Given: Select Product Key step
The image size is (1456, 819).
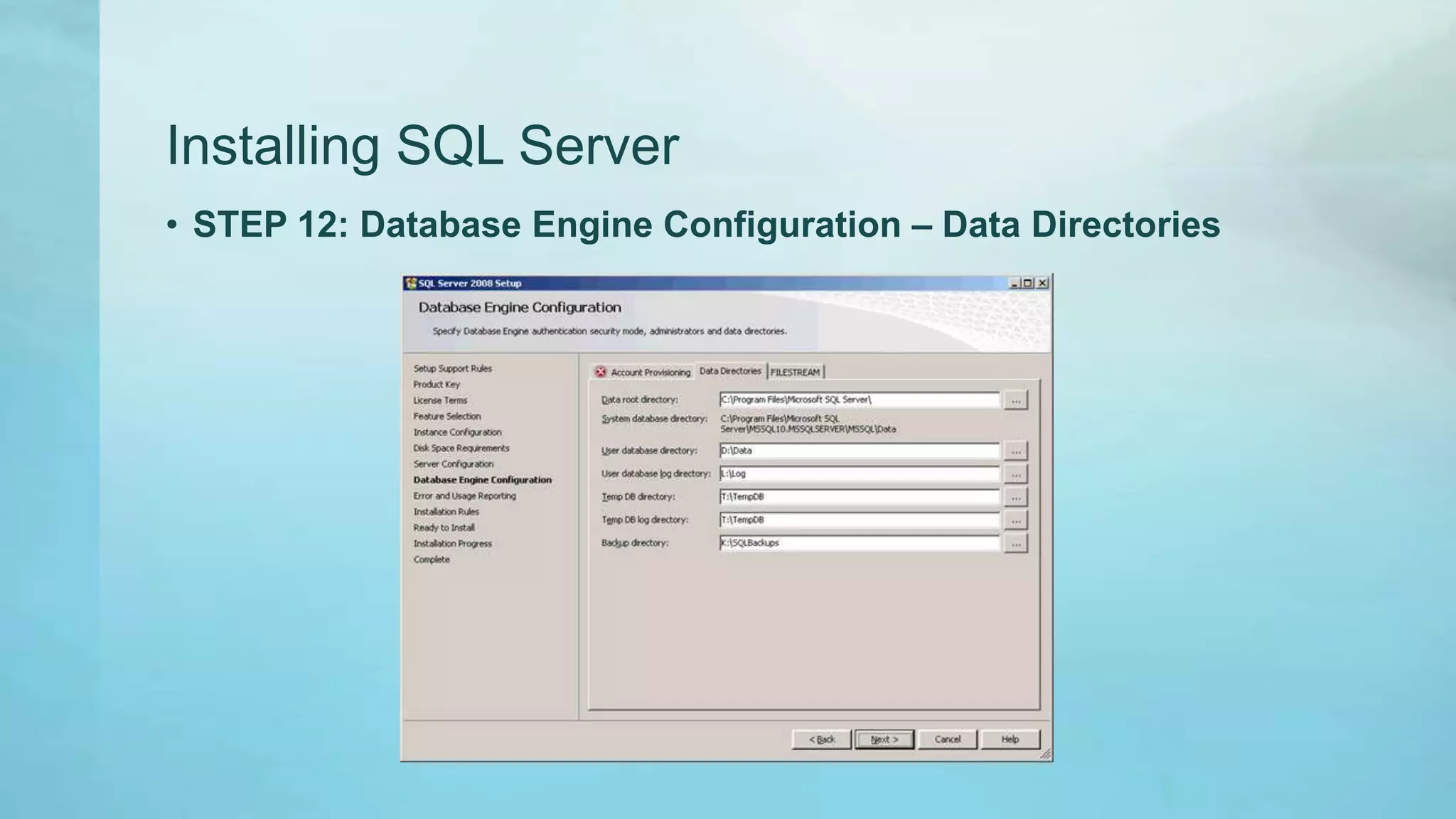Looking at the screenshot, I should pyautogui.click(x=437, y=385).
